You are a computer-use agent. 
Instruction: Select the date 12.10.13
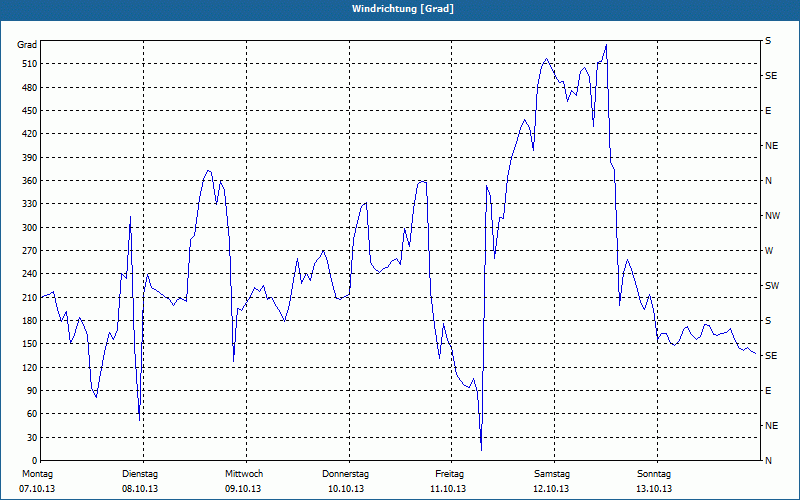coord(551,489)
